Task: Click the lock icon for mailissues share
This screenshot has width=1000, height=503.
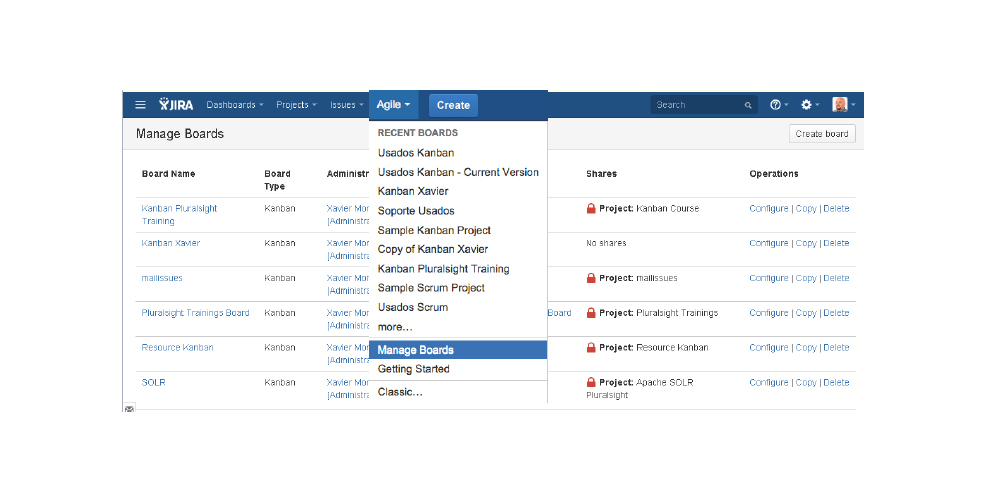Action: [x=591, y=278]
